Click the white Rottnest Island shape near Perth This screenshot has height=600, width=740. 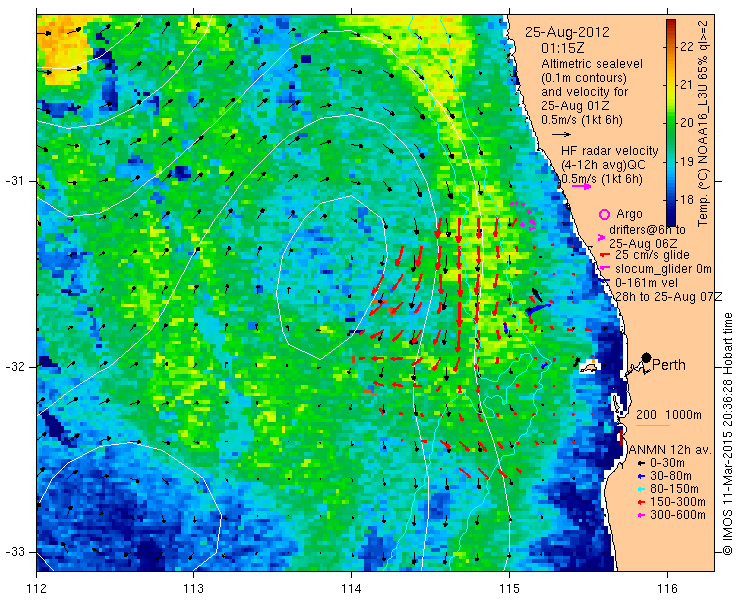point(589,367)
